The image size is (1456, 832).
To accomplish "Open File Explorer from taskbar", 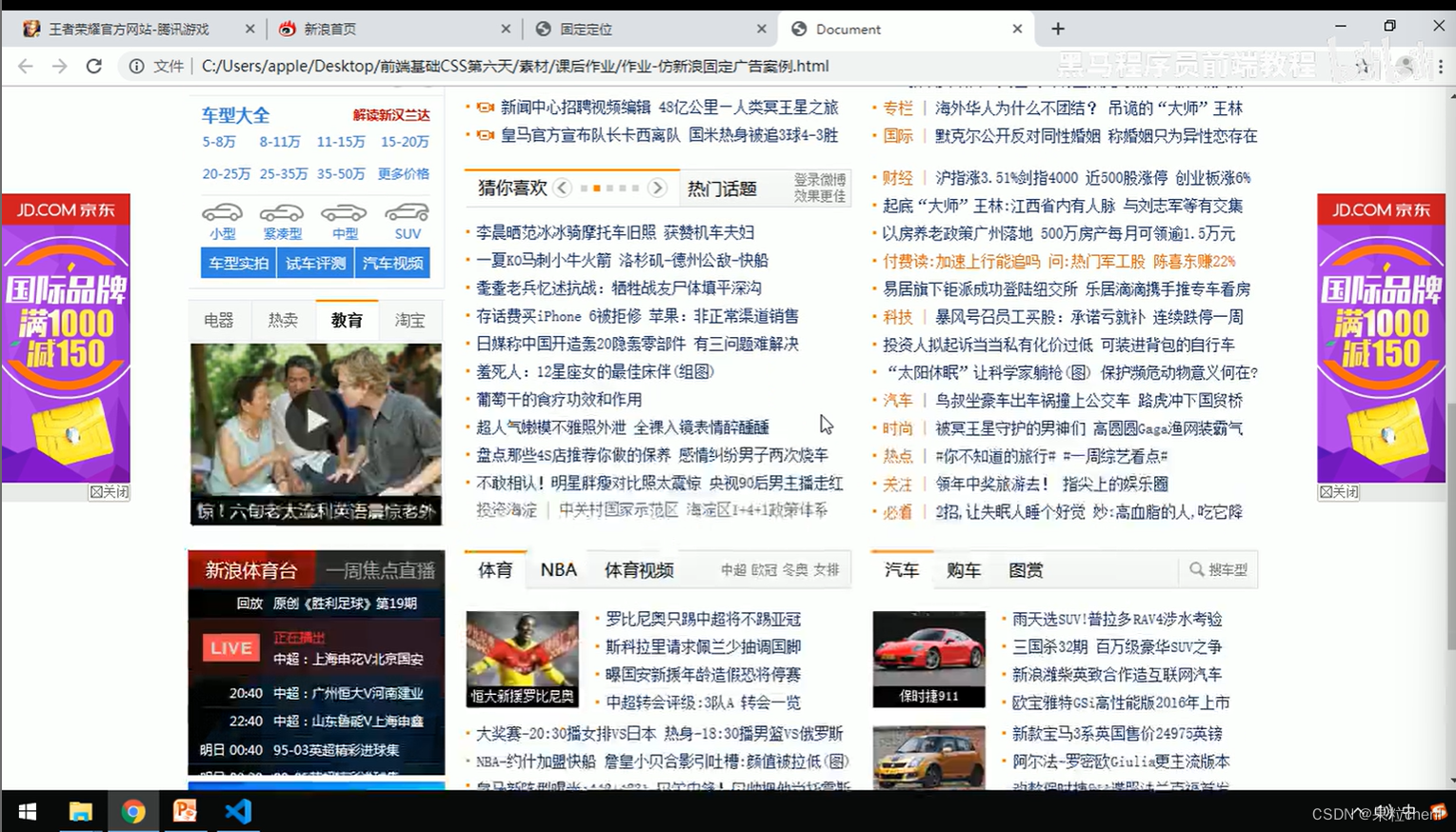I will click(x=81, y=811).
